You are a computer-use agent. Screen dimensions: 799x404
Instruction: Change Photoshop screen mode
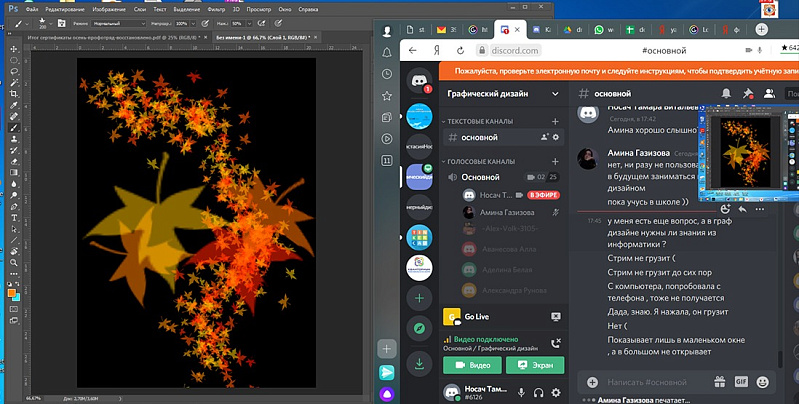[14, 320]
